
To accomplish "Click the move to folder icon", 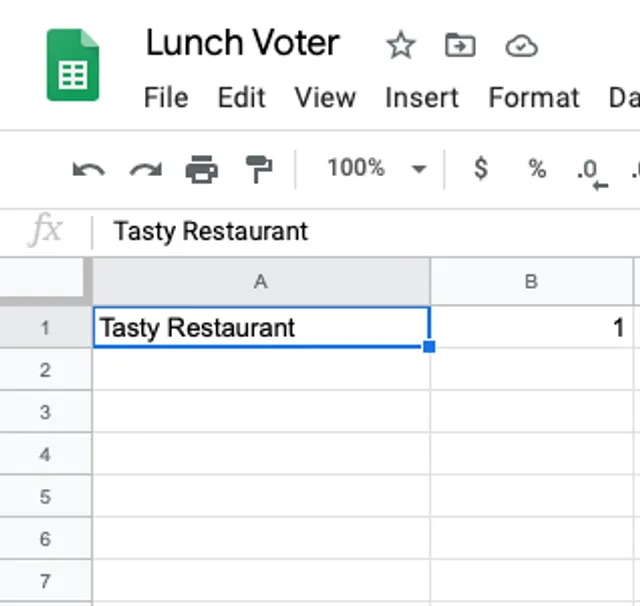I will [460, 45].
